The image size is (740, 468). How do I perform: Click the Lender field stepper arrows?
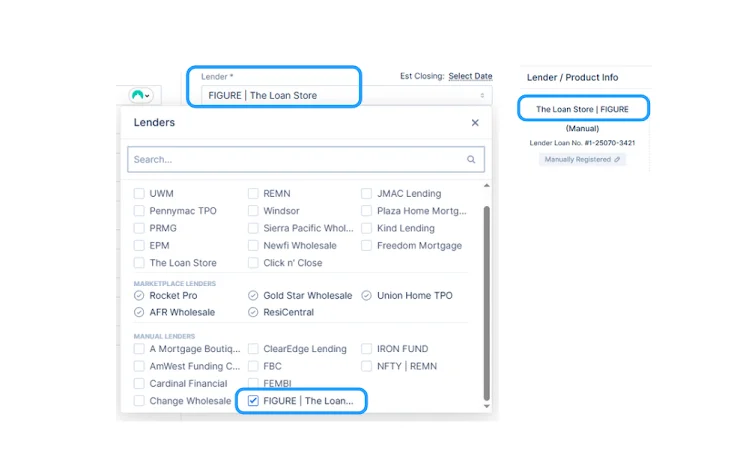pyautogui.click(x=482, y=95)
